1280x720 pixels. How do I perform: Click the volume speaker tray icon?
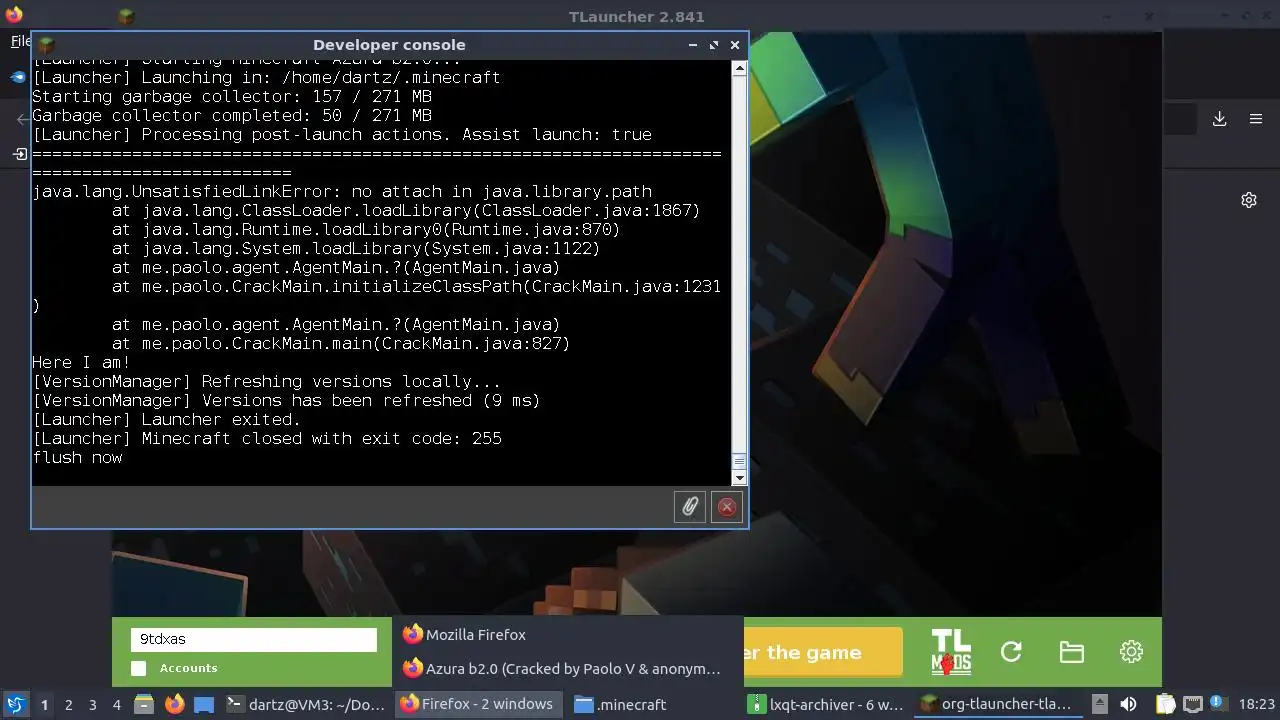(x=1128, y=704)
